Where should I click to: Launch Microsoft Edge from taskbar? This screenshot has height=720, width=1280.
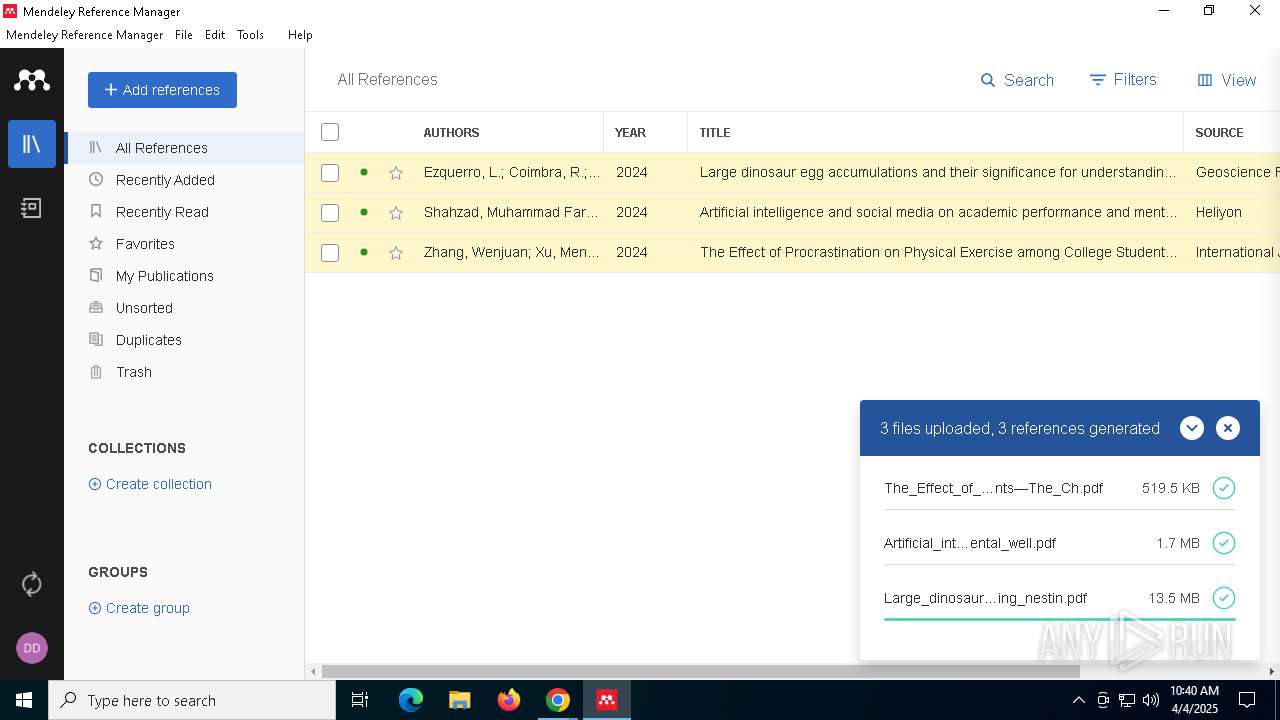coord(411,700)
